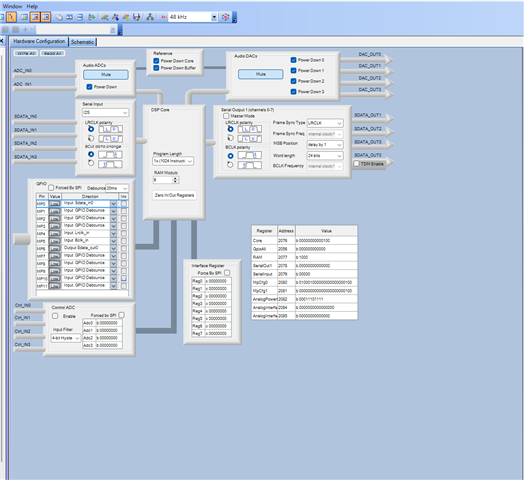The height and width of the screenshot is (480, 524).
Task: Click the floppy disk with pencil icon
Action: click(x=137, y=17)
